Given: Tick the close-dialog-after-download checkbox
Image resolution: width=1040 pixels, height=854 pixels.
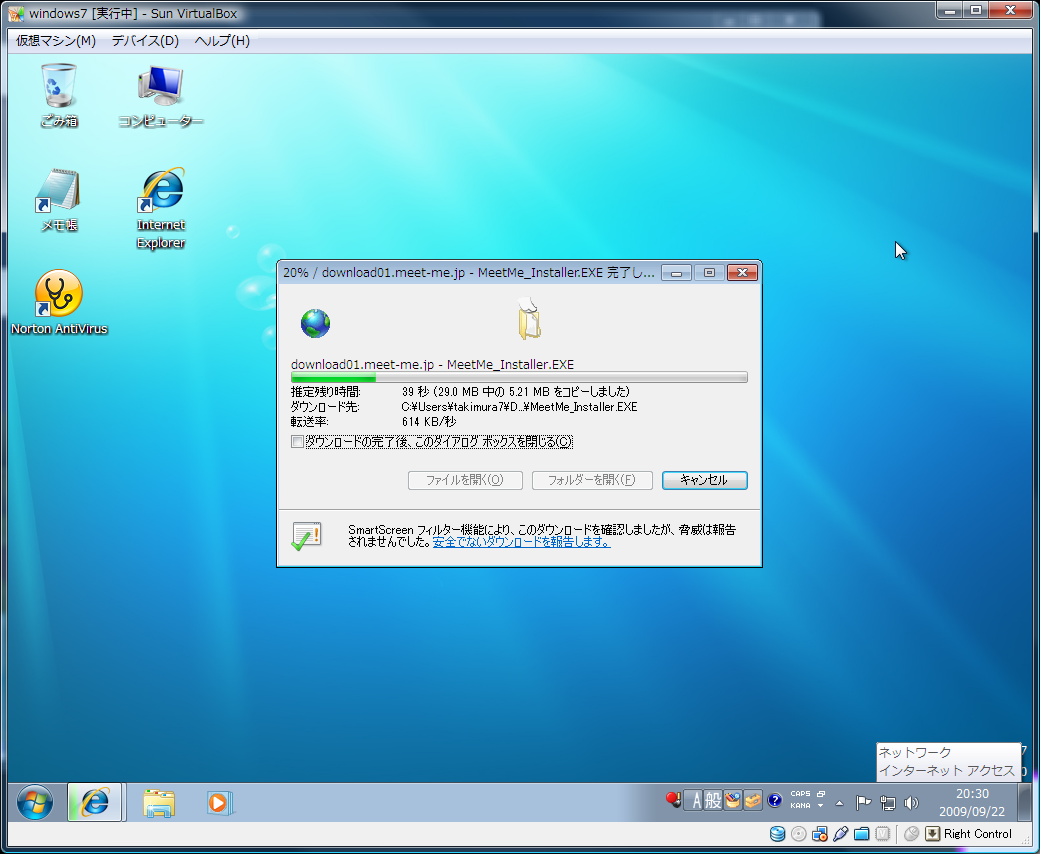Looking at the screenshot, I should [x=298, y=442].
